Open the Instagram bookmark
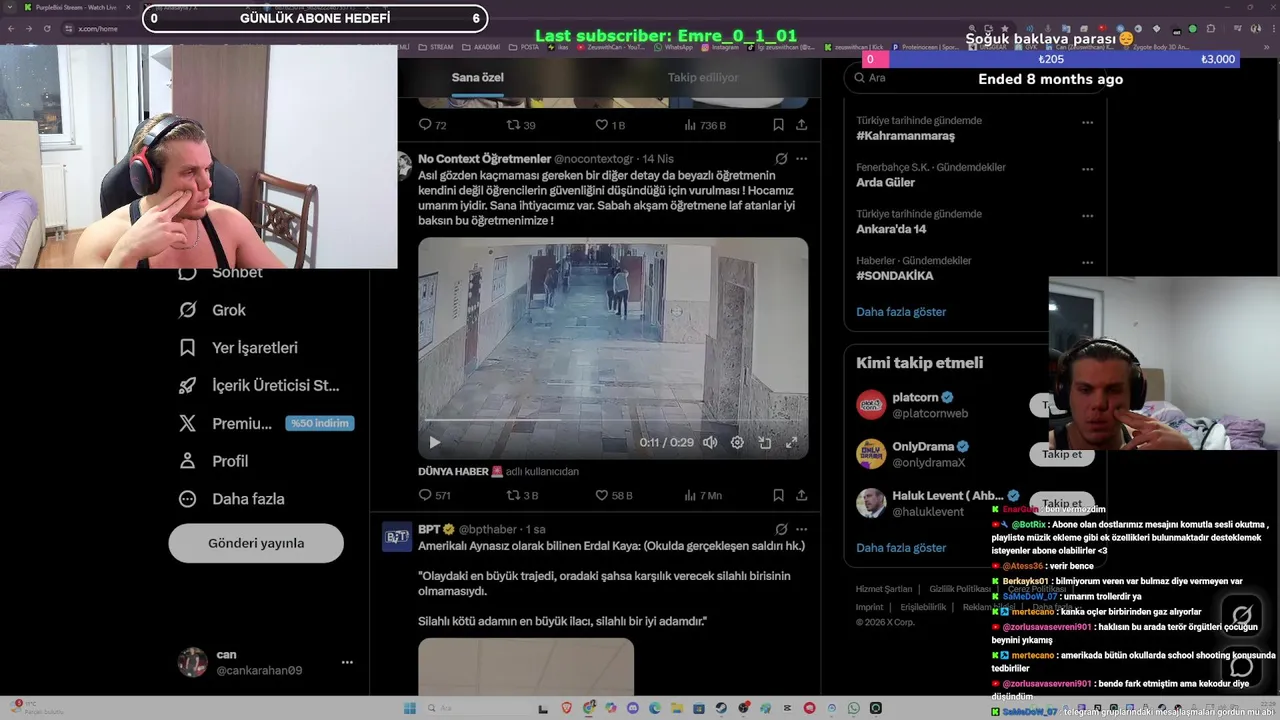 pos(720,47)
